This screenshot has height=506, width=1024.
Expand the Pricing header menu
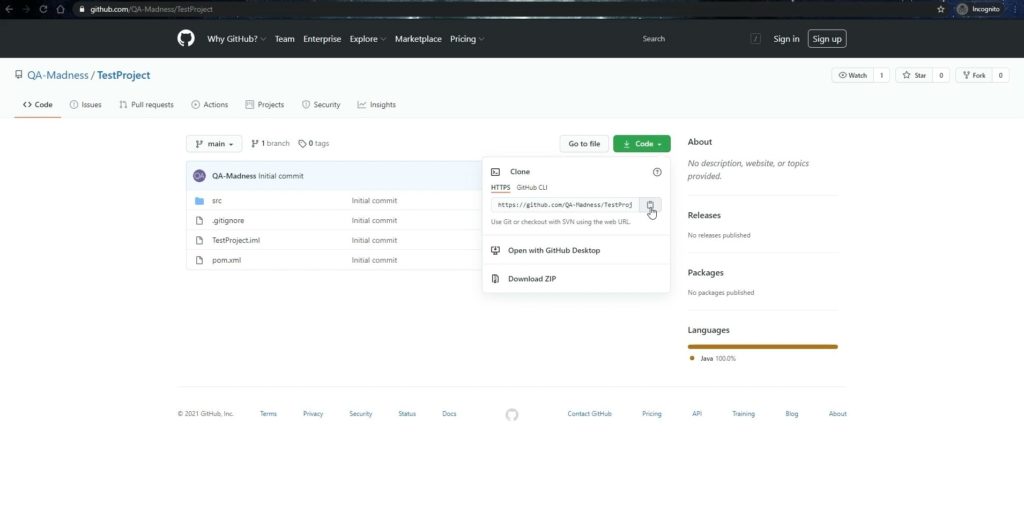pos(467,39)
